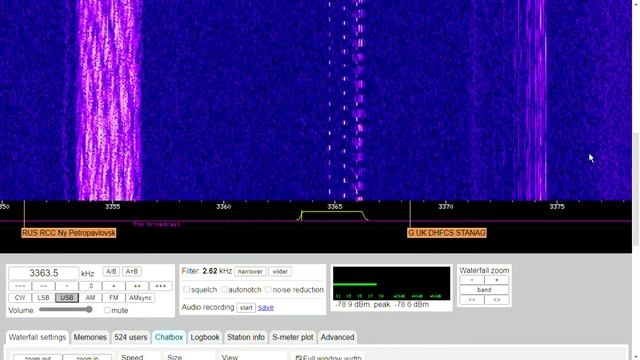The height and width of the screenshot is (360, 640).
Task: Copy VFO with the A=B button
Action: point(131,271)
